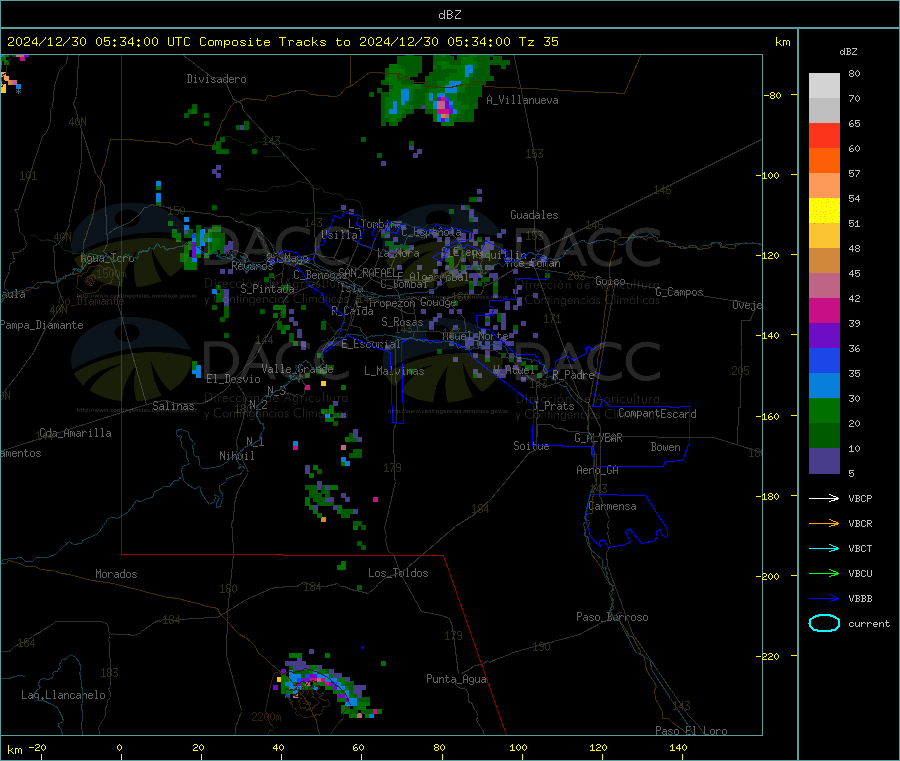Click the Cda_Amarilla map label
Viewport: 900px width, 761px height.
[x=75, y=433]
